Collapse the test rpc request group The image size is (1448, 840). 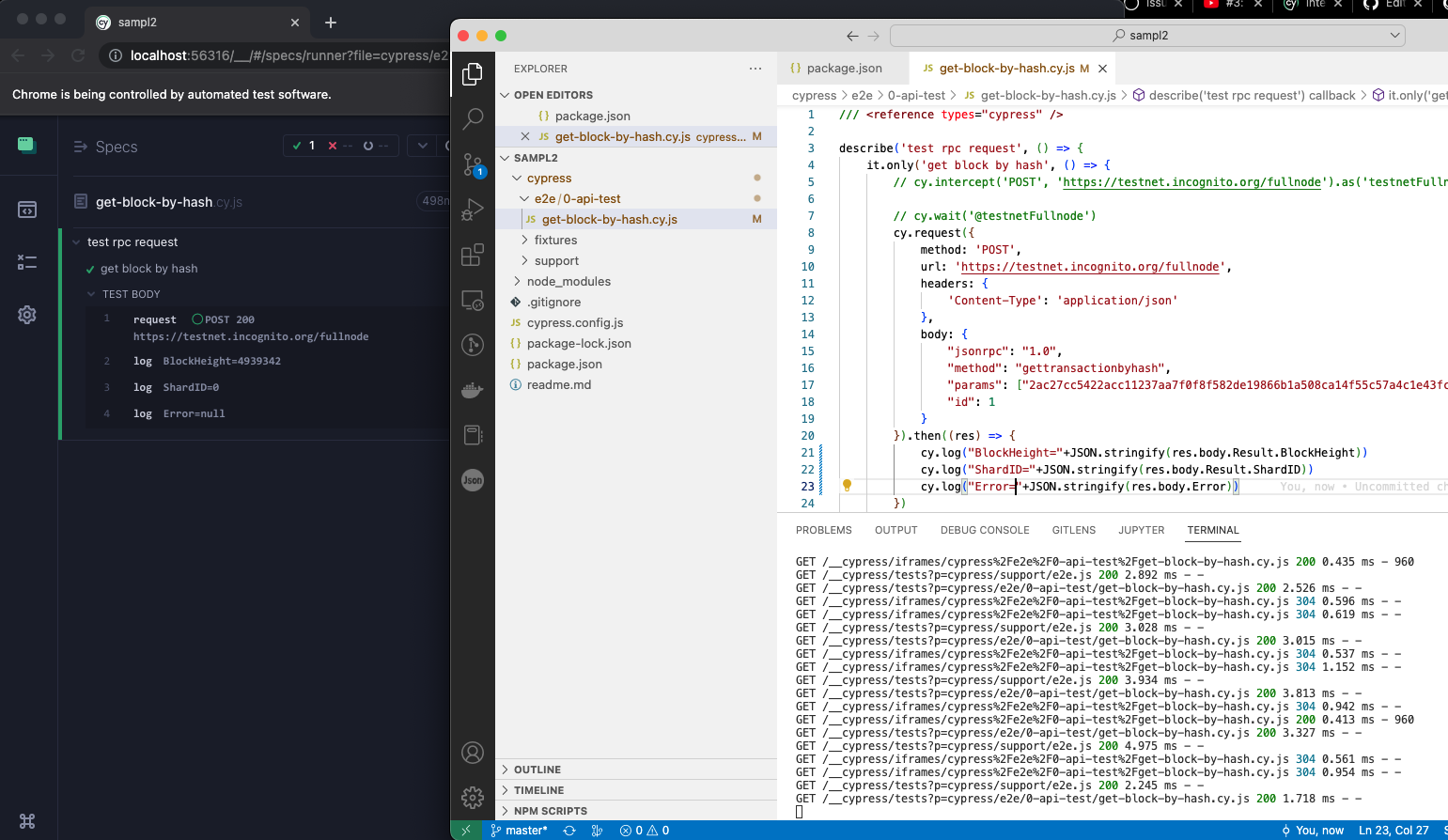pyautogui.click(x=76, y=241)
